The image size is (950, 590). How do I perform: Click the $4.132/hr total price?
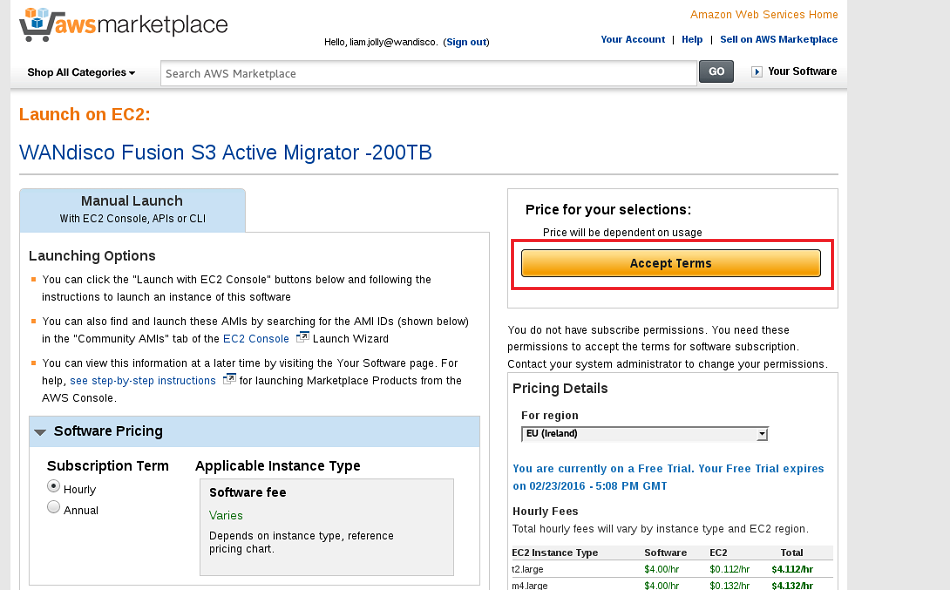(x=792, y=585)
